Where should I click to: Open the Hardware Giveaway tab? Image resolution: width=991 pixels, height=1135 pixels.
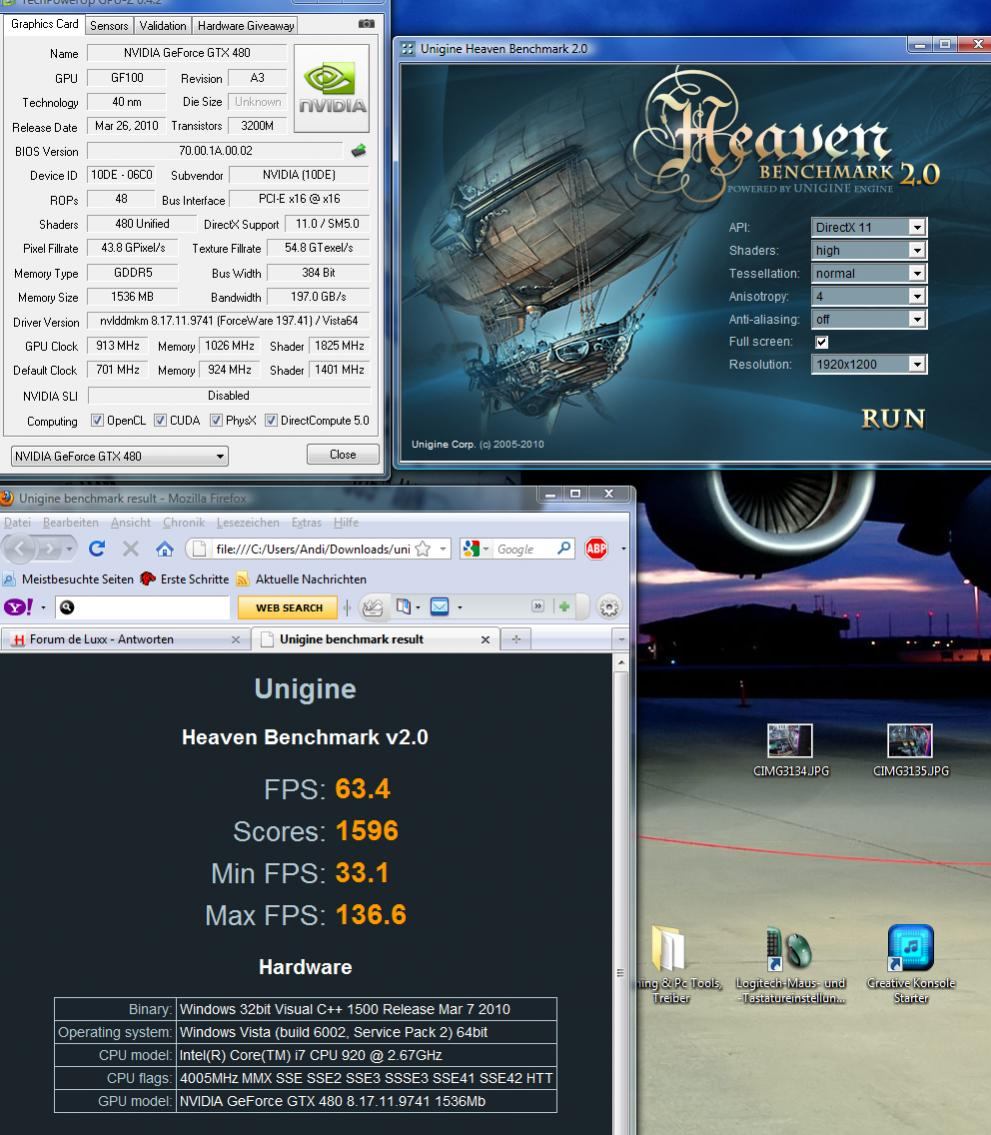(x=246, y=25)
